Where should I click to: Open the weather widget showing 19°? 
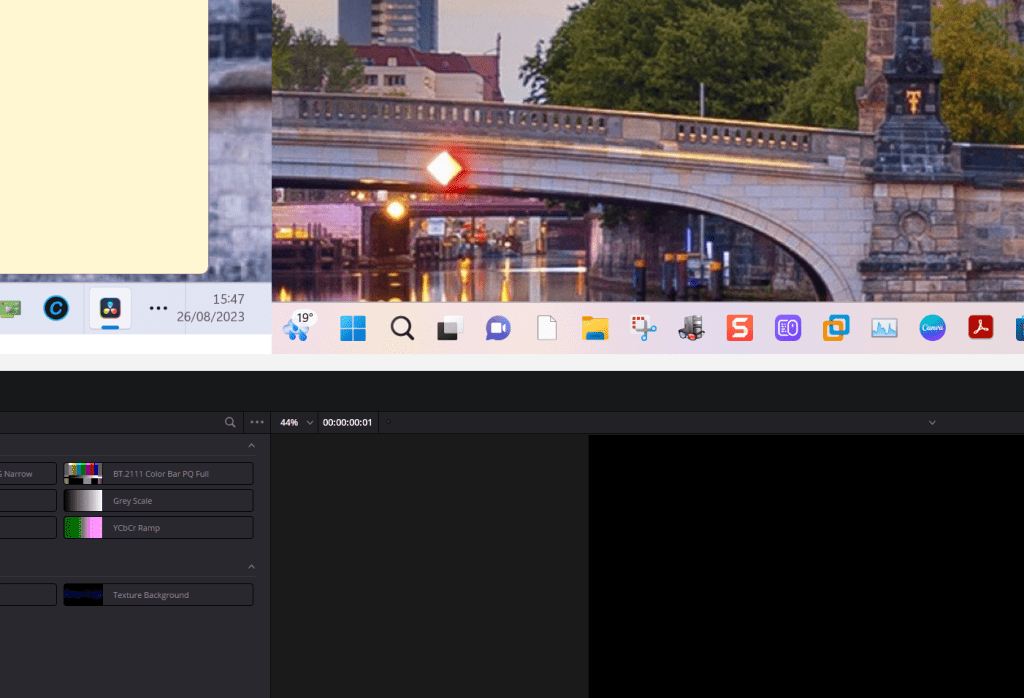click(298, 326)
